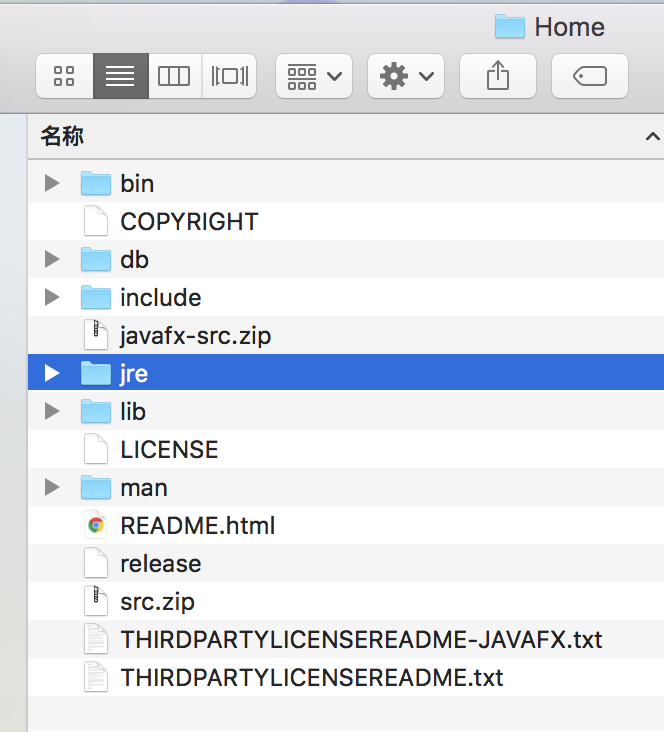
Task: Select the COPYRIGHT file name
Action: tap(189, 221)
